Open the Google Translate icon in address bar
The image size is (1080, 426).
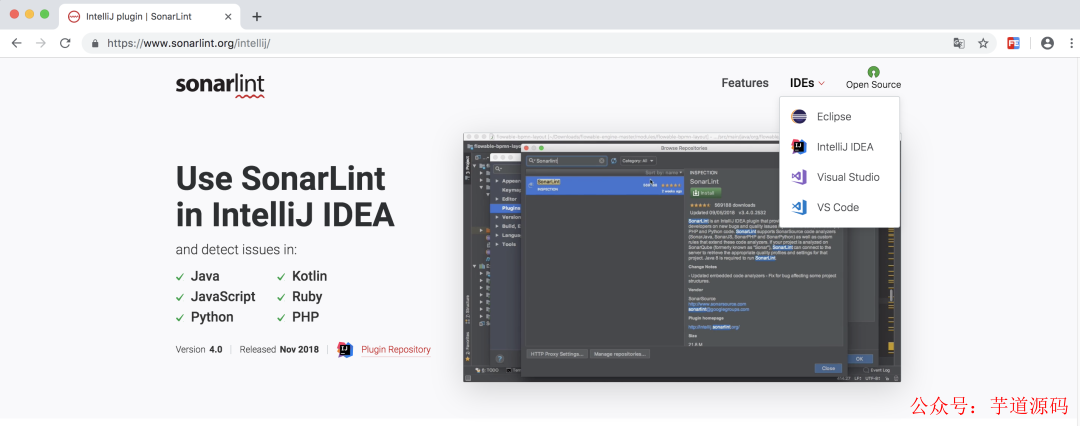(x=959, y=43)
